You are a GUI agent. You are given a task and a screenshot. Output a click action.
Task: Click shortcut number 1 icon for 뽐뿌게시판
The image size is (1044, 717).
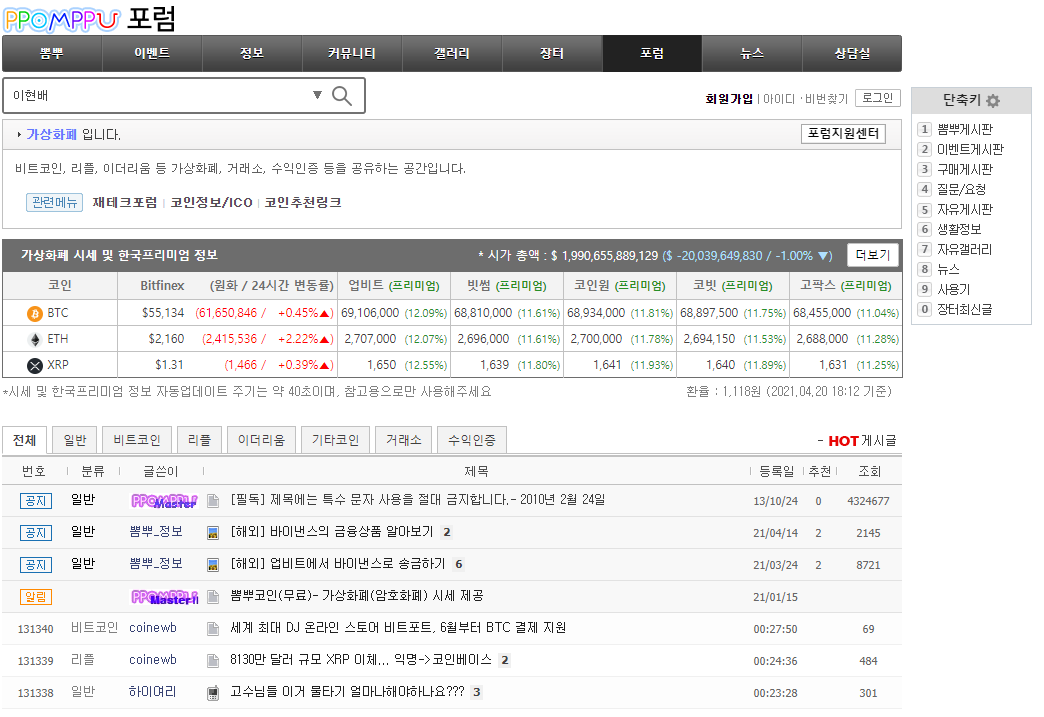click(x=924, y=129)
